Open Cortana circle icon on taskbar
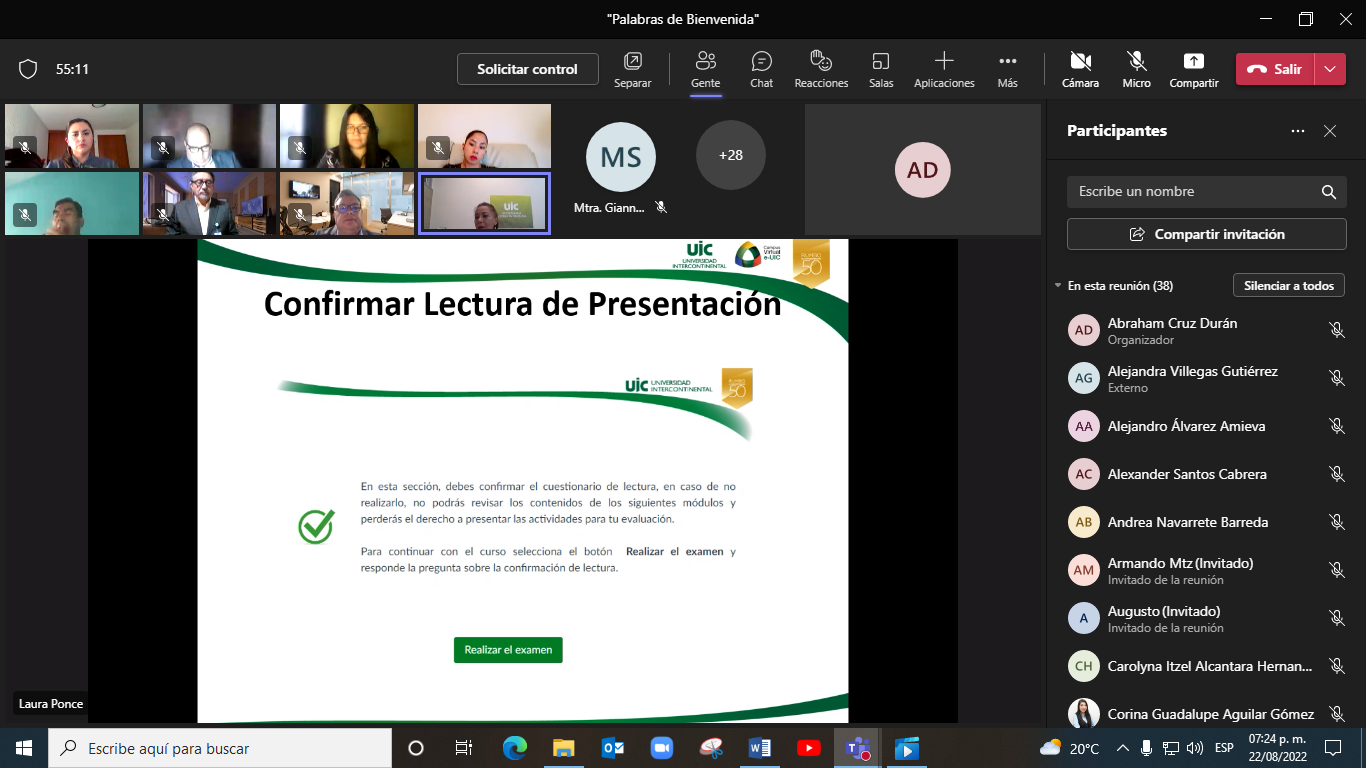 pos(416,748)
